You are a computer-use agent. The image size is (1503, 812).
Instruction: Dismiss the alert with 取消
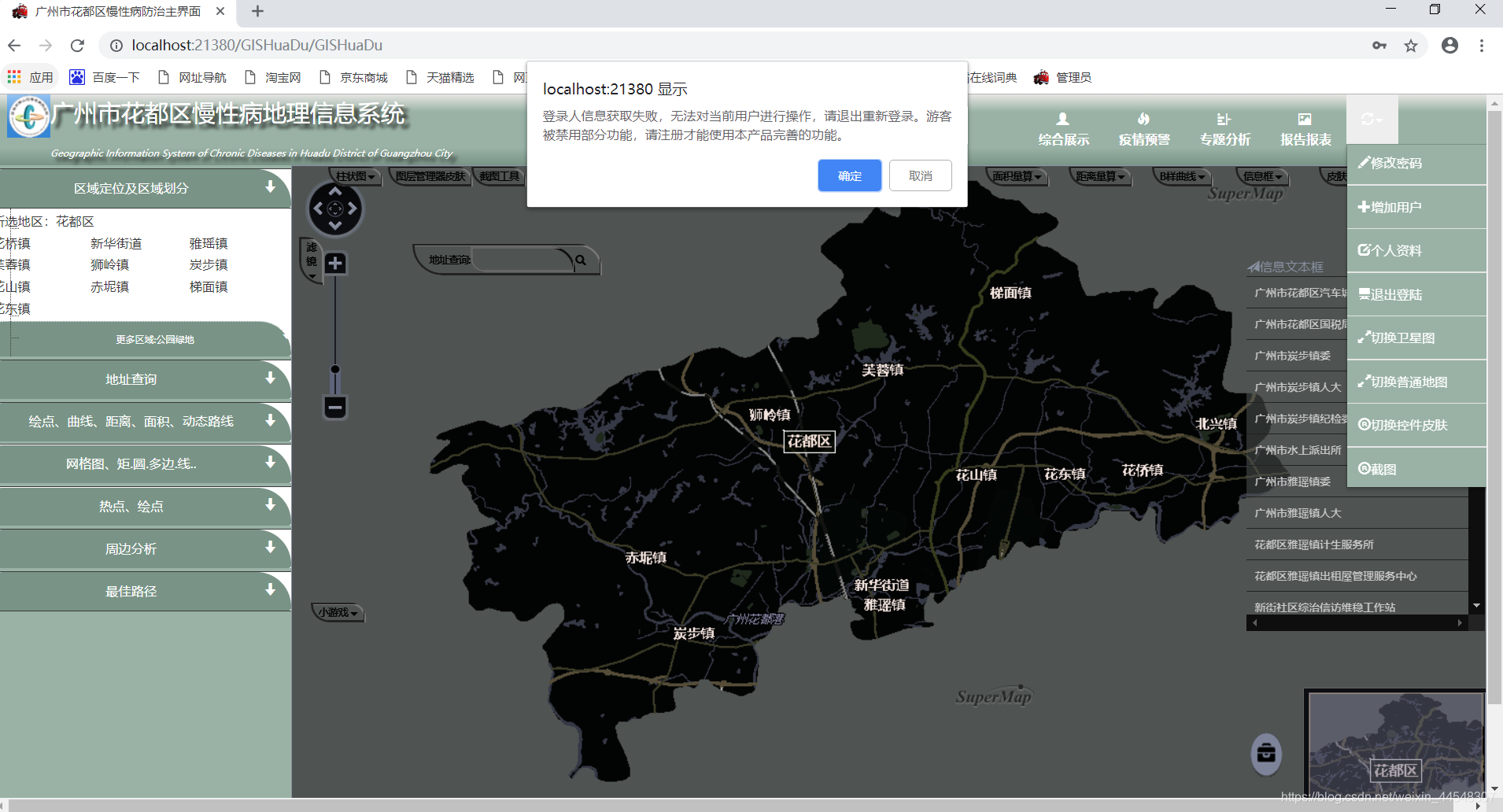[920, 175]
